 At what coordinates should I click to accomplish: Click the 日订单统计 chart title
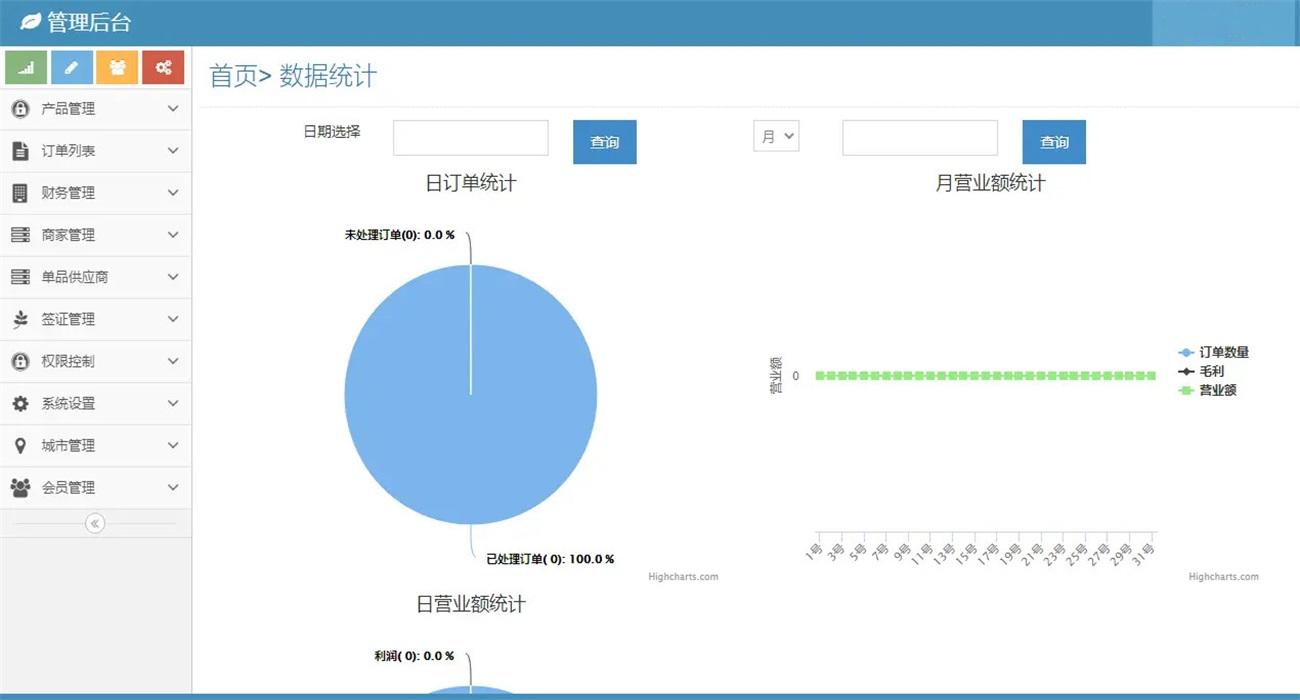pyautogui.click(x=471, y=183)
